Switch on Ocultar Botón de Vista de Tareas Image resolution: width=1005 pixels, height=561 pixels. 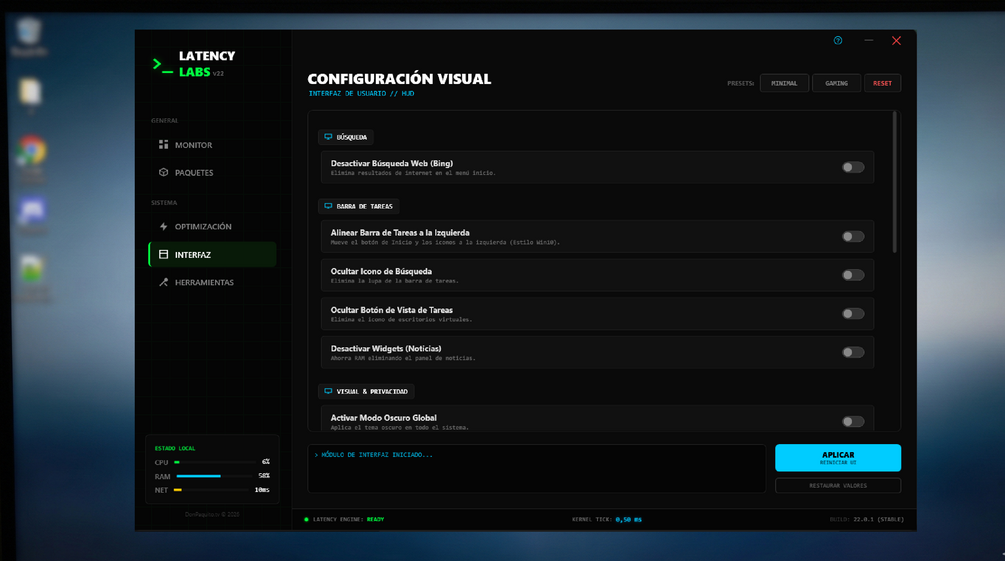point(853,314)
